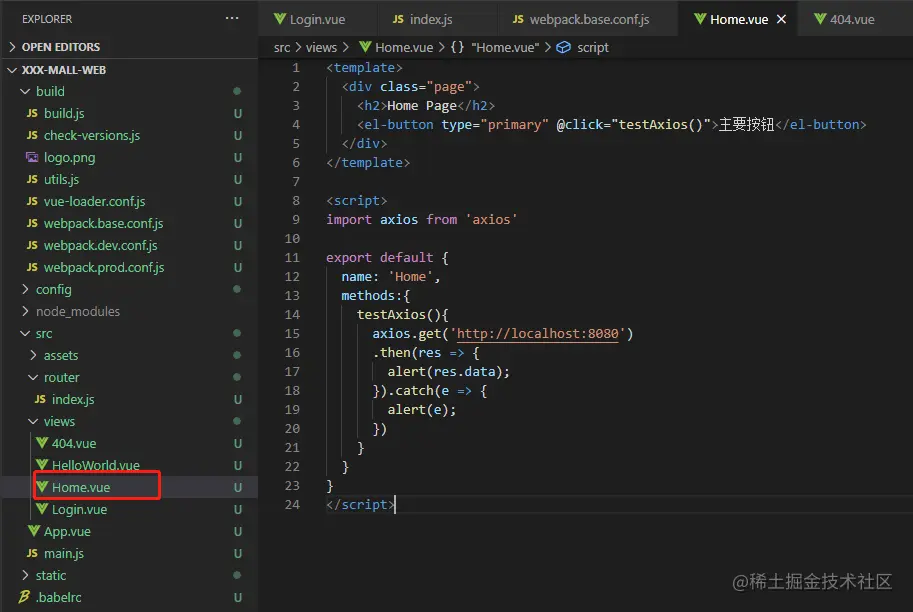Switch to the Login.vue tab
This screenshot has width=913, height=612.
click(317, 19)
